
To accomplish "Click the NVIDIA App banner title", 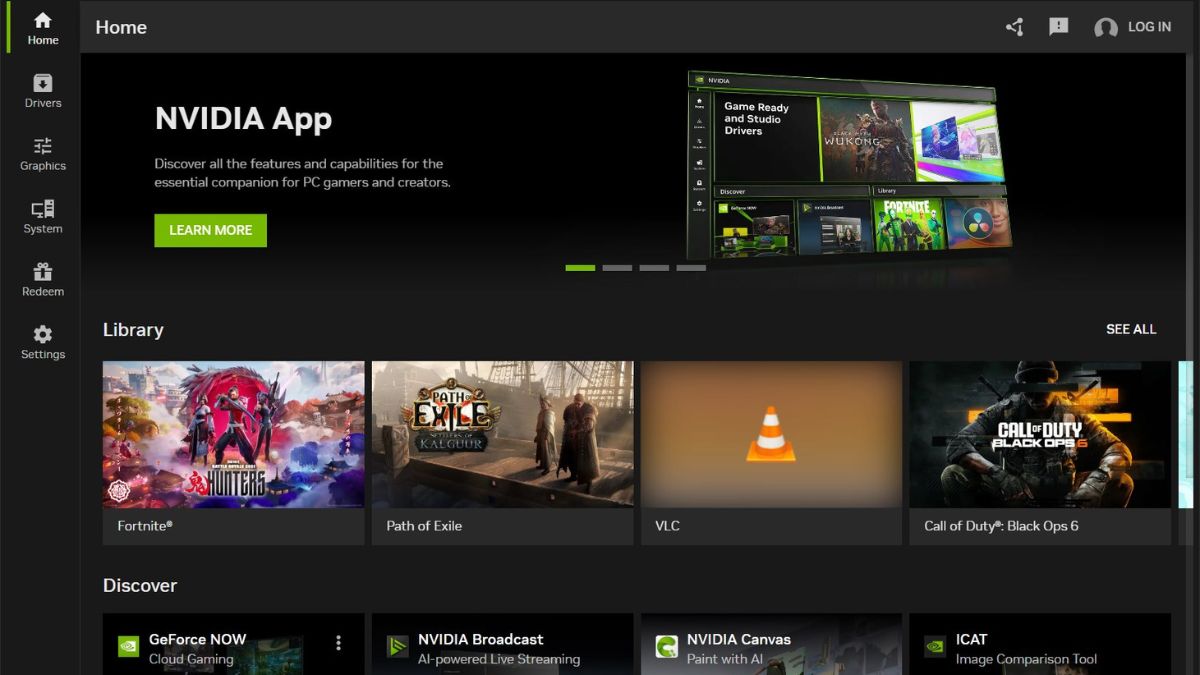I will (243, 119).
